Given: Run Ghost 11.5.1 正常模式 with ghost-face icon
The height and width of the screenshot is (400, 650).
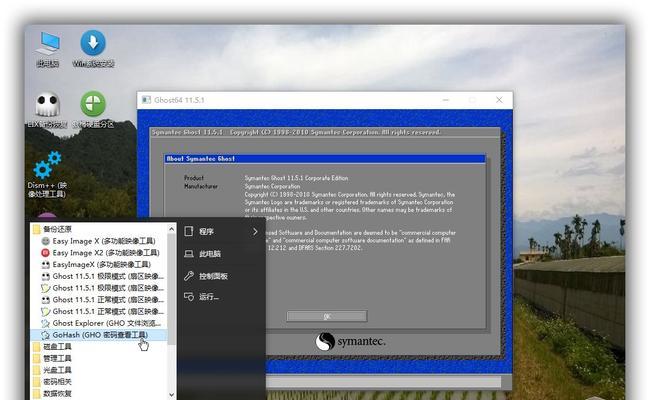Looking at the screenshot, I should (x=103, y=299).
